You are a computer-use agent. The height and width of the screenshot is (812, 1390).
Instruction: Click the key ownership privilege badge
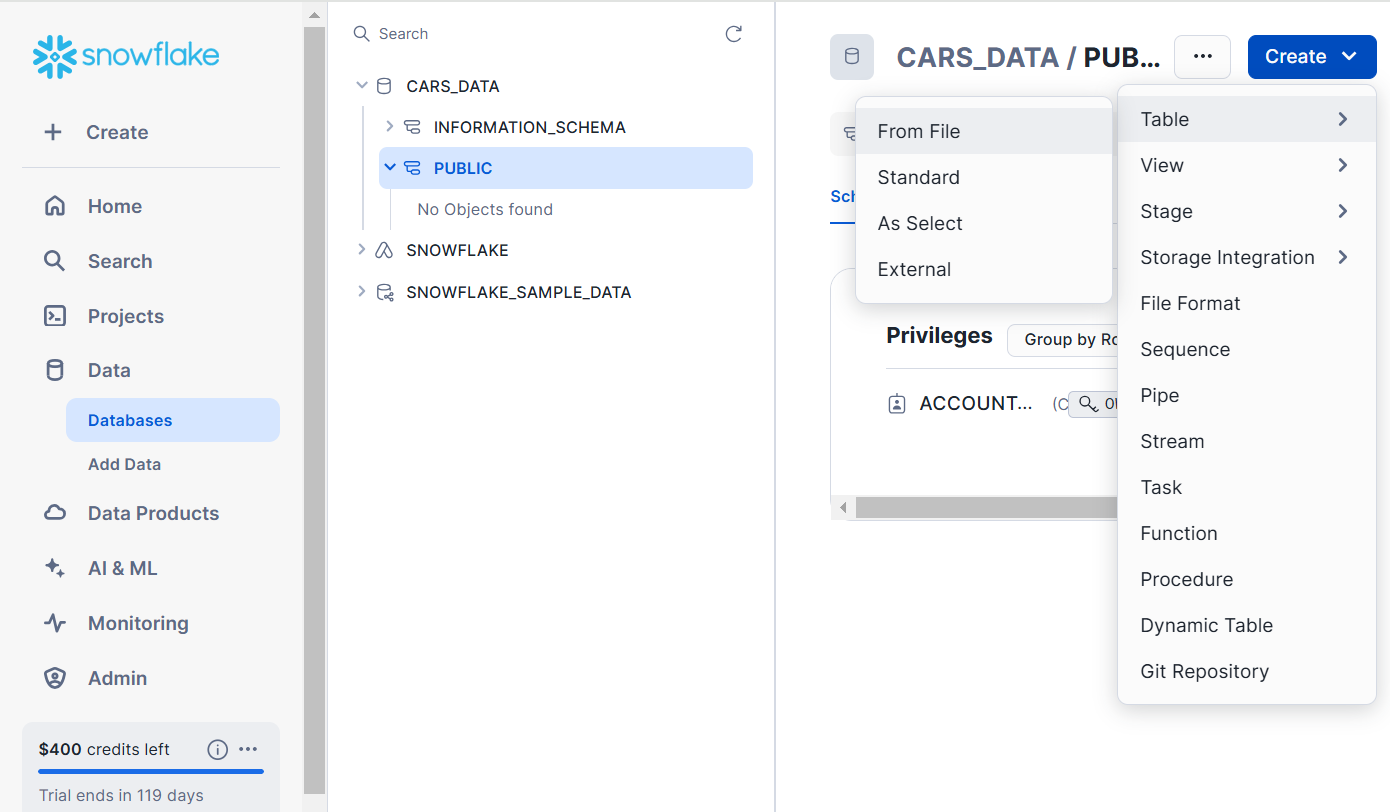pyautogui.click(x=1093, y=404)
